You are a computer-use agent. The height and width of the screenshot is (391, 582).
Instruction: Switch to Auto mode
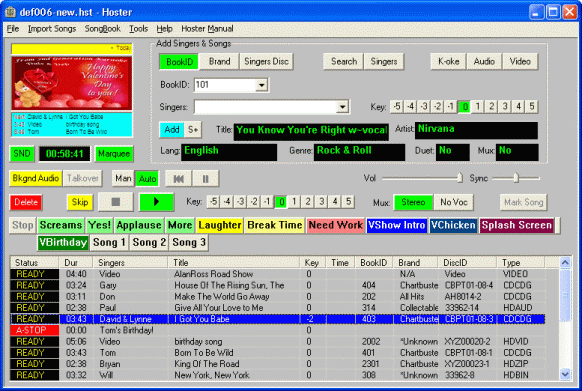coord(147,179)
